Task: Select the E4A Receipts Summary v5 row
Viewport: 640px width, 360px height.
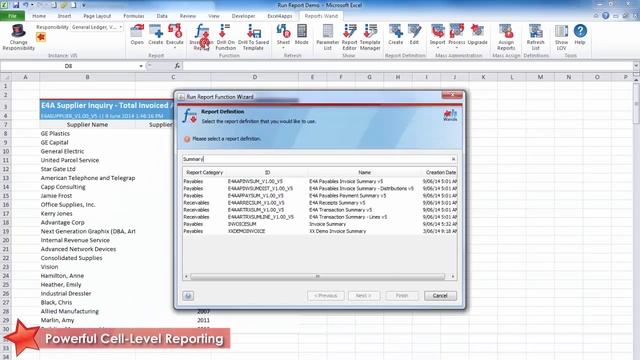Action: tap(320, 203)
